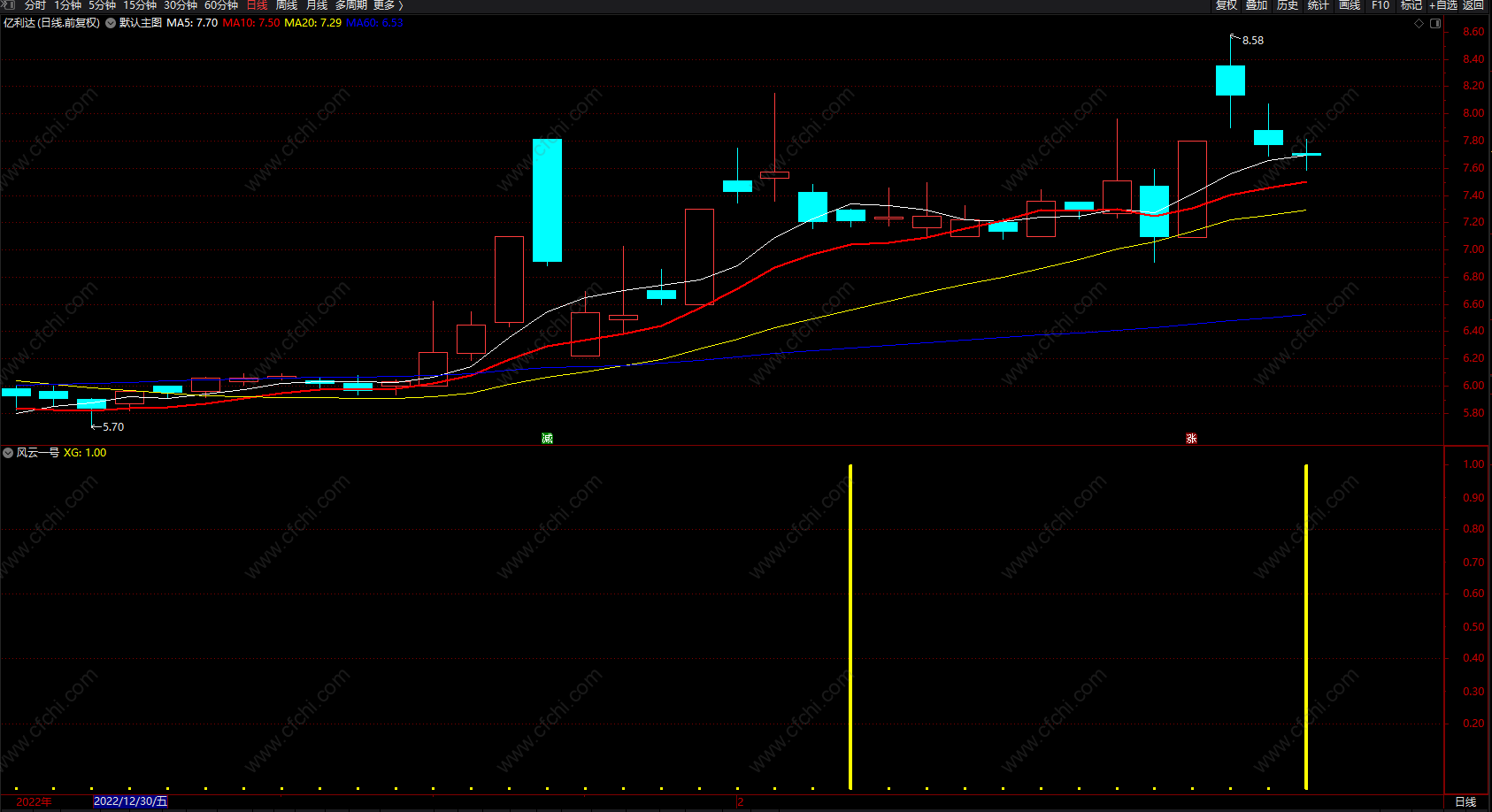Screen dimensions: 1492x812
Task: Click the 返回 back button
Action: click(1473, 5)
